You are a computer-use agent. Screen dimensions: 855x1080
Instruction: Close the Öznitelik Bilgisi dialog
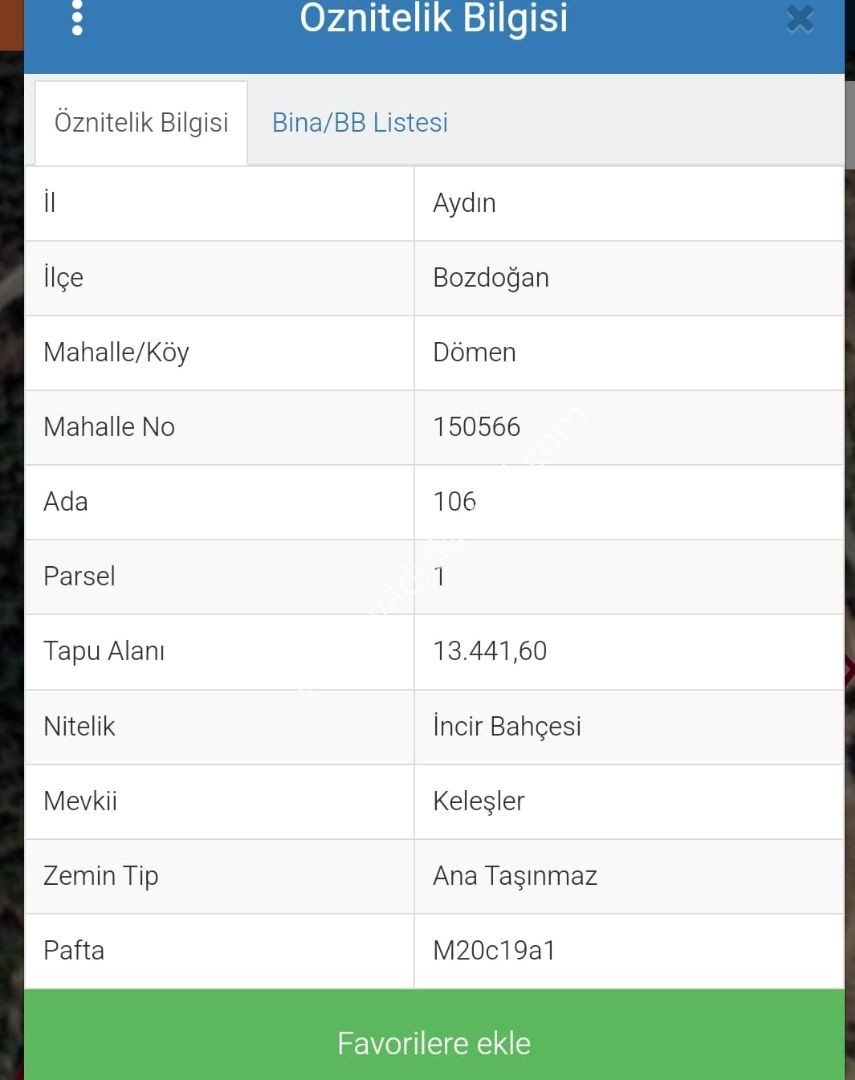pyautogui.click(x=800, y=19)
